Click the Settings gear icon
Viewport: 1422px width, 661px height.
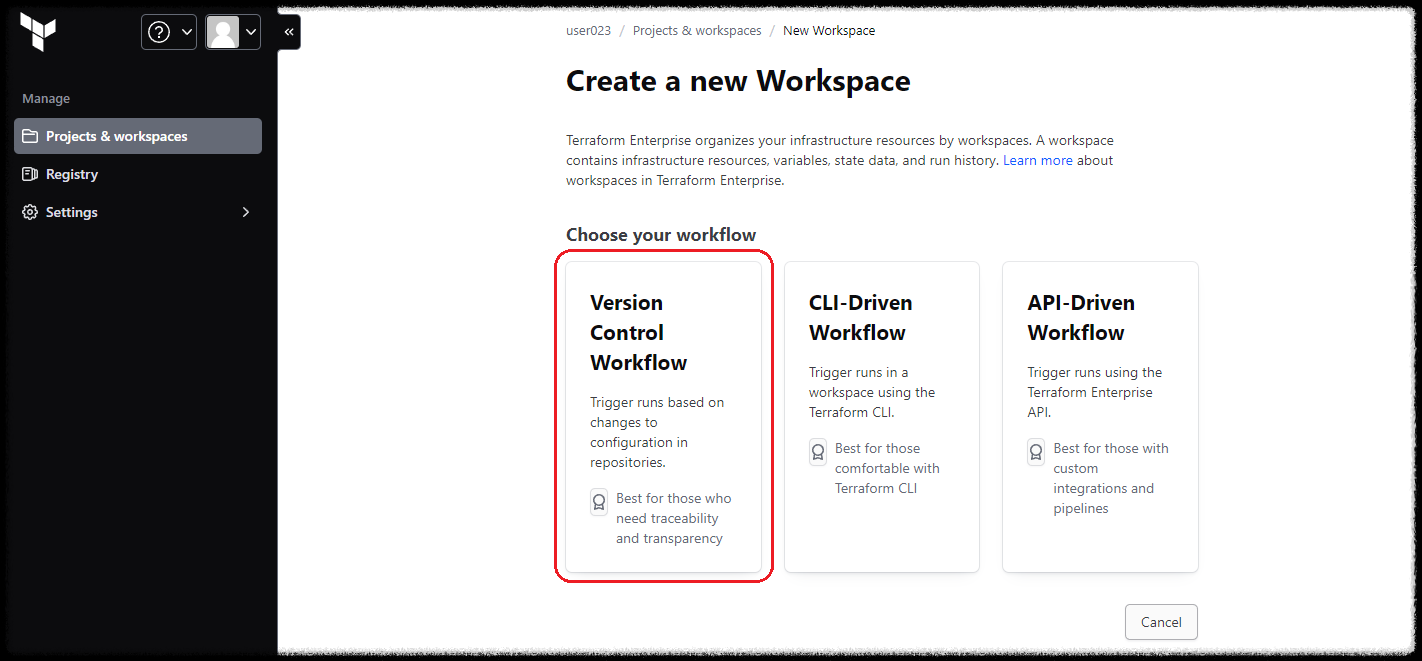pos(30,212)
